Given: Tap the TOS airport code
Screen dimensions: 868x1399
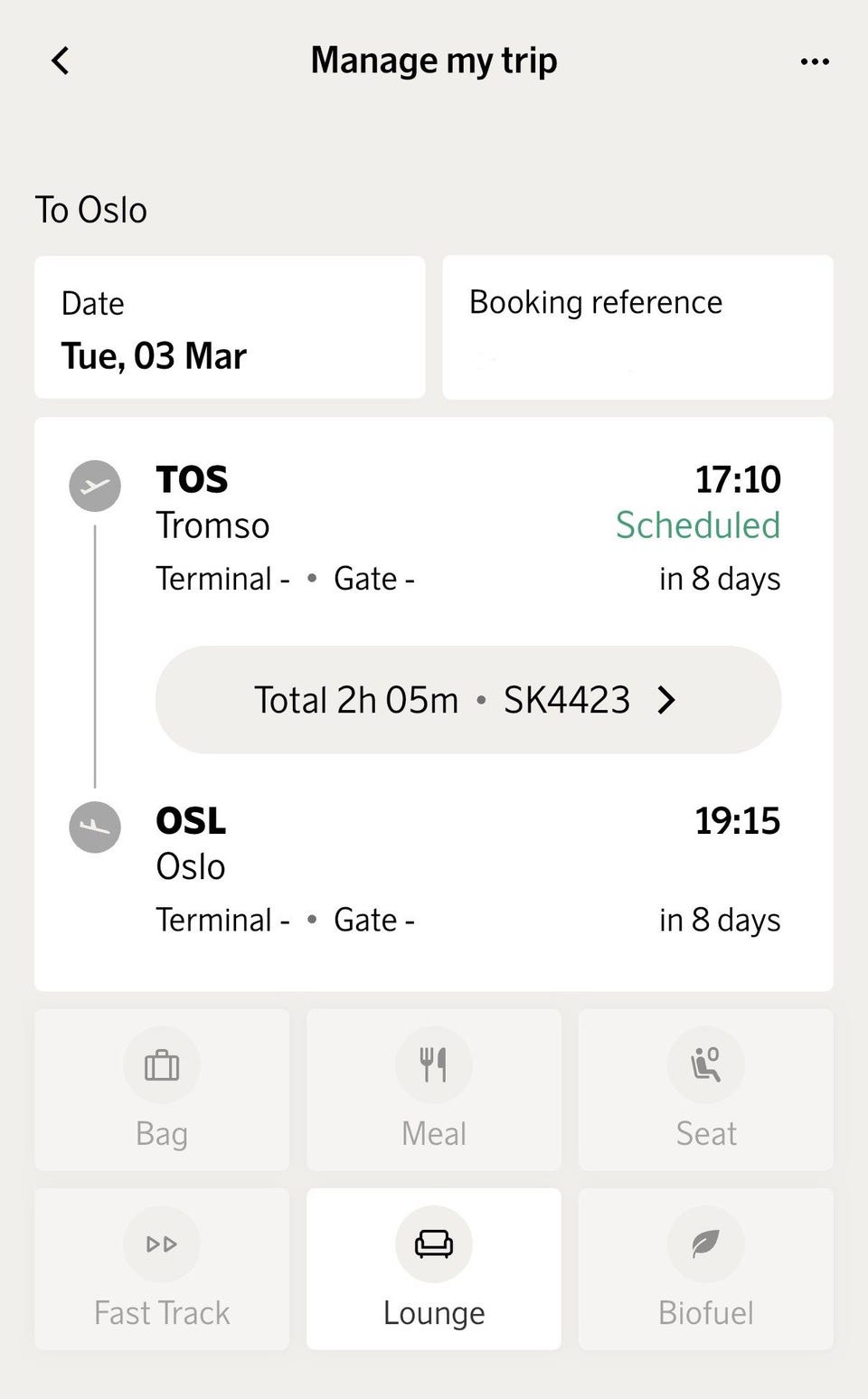Looking at the screenshot, I should tap(192, 479).
